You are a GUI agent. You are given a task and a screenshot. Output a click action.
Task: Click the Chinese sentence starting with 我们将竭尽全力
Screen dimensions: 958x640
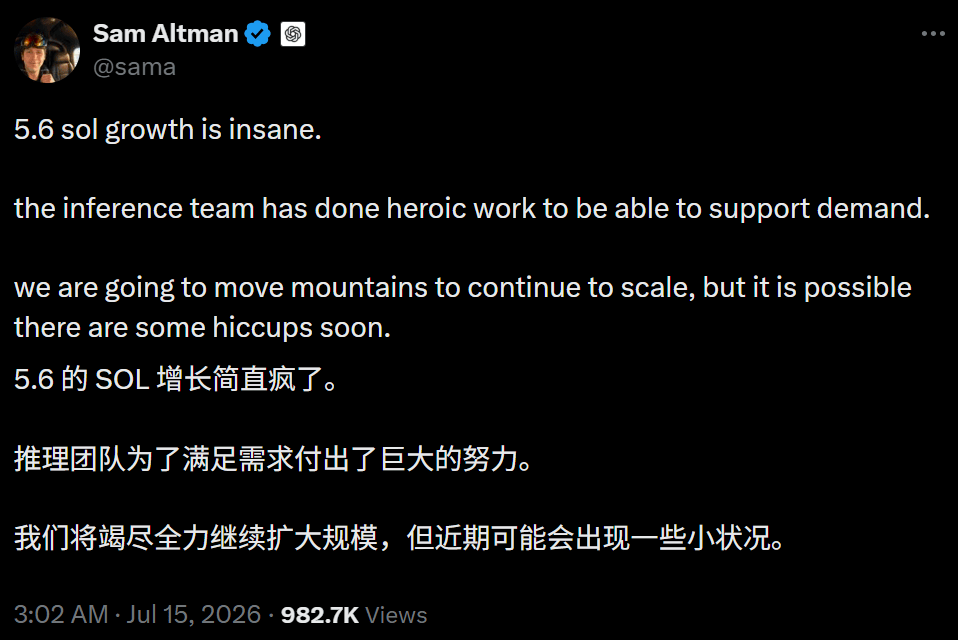(x=399, y=538)
